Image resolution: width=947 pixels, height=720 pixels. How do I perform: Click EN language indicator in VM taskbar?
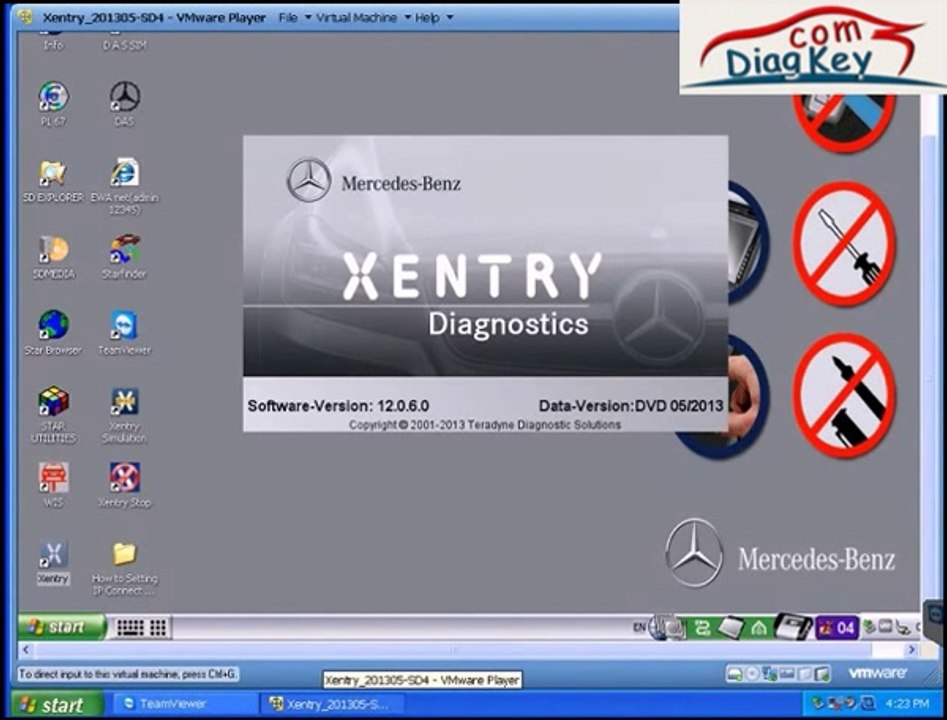pyautogui.click(x=639, y=628)
